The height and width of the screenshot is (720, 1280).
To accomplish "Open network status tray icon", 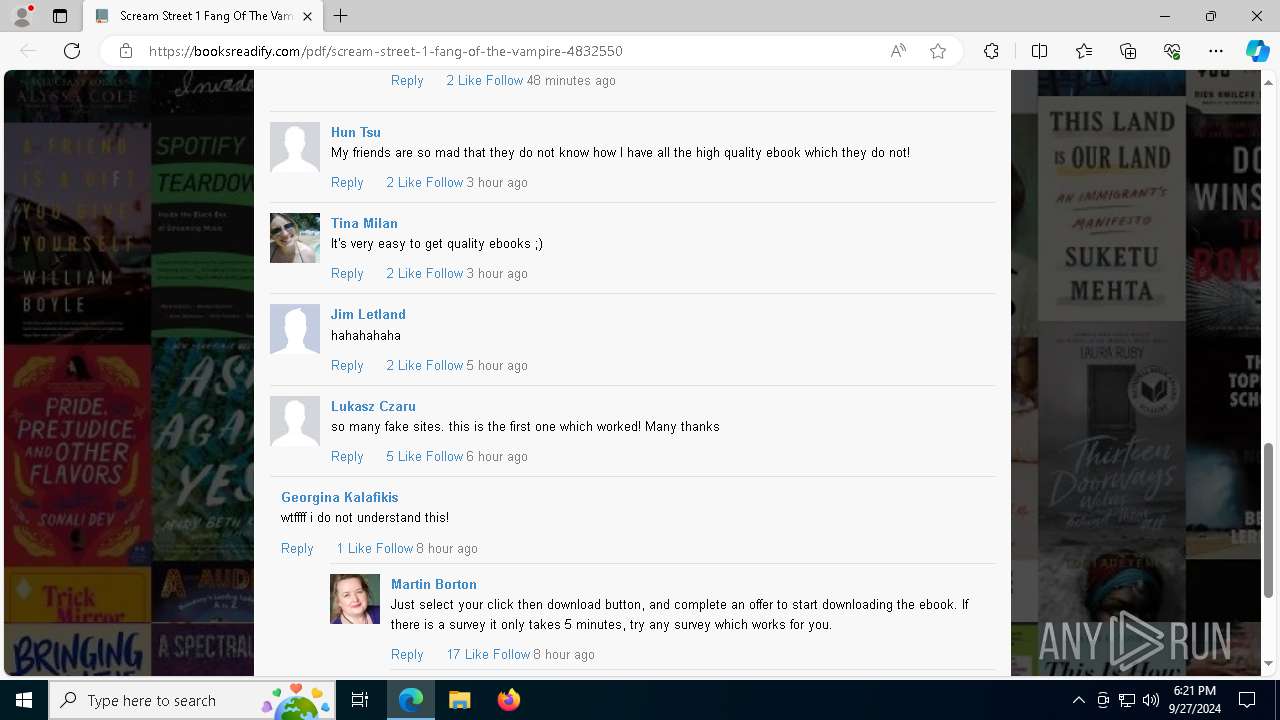I will [x=1127, y=700].
